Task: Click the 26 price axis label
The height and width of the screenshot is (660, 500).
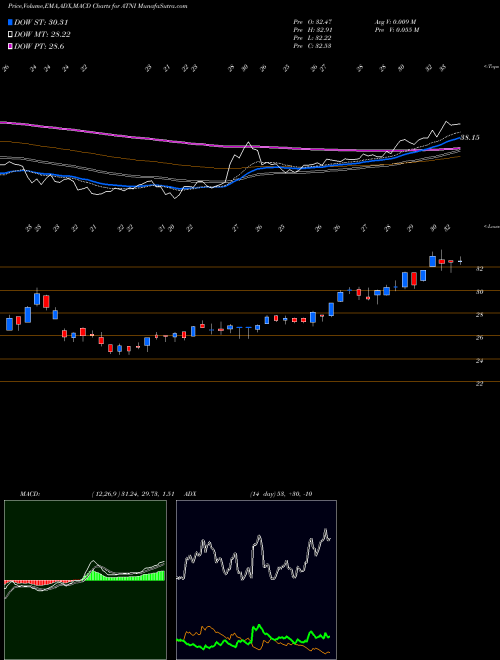Action: [479, 338]
